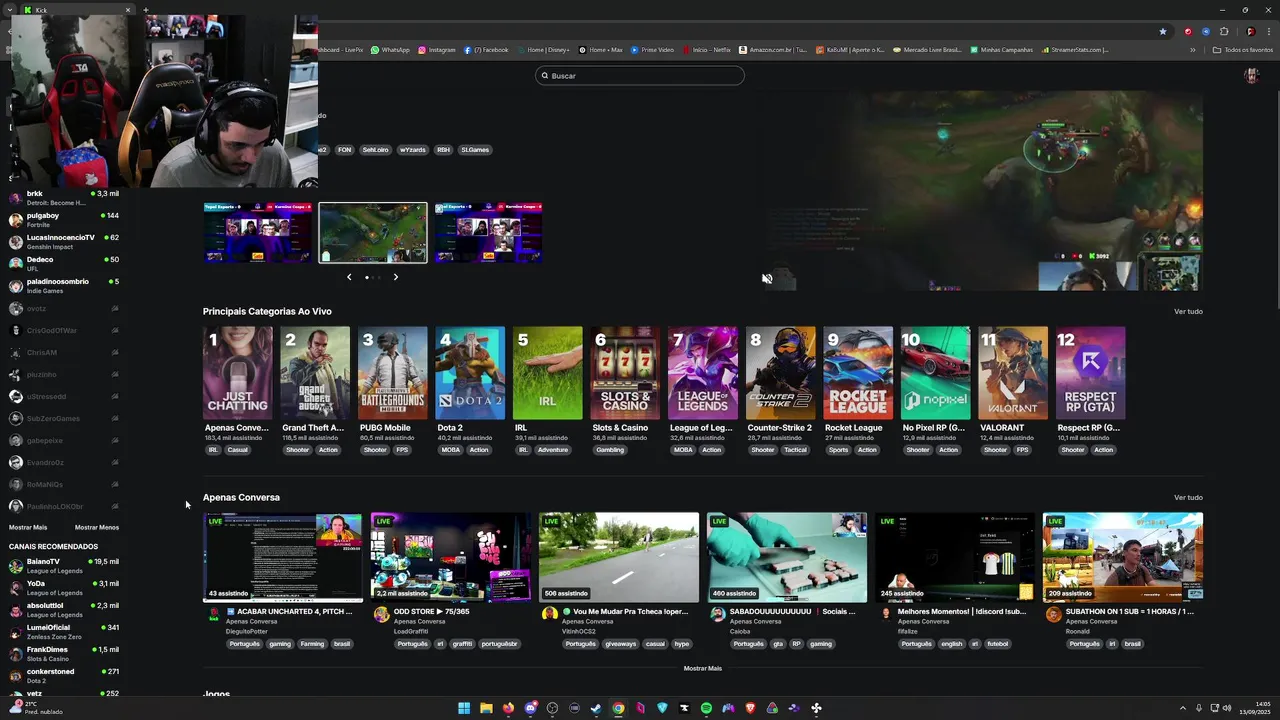Open Spotify from the taskbar

[x=706, y=708]
